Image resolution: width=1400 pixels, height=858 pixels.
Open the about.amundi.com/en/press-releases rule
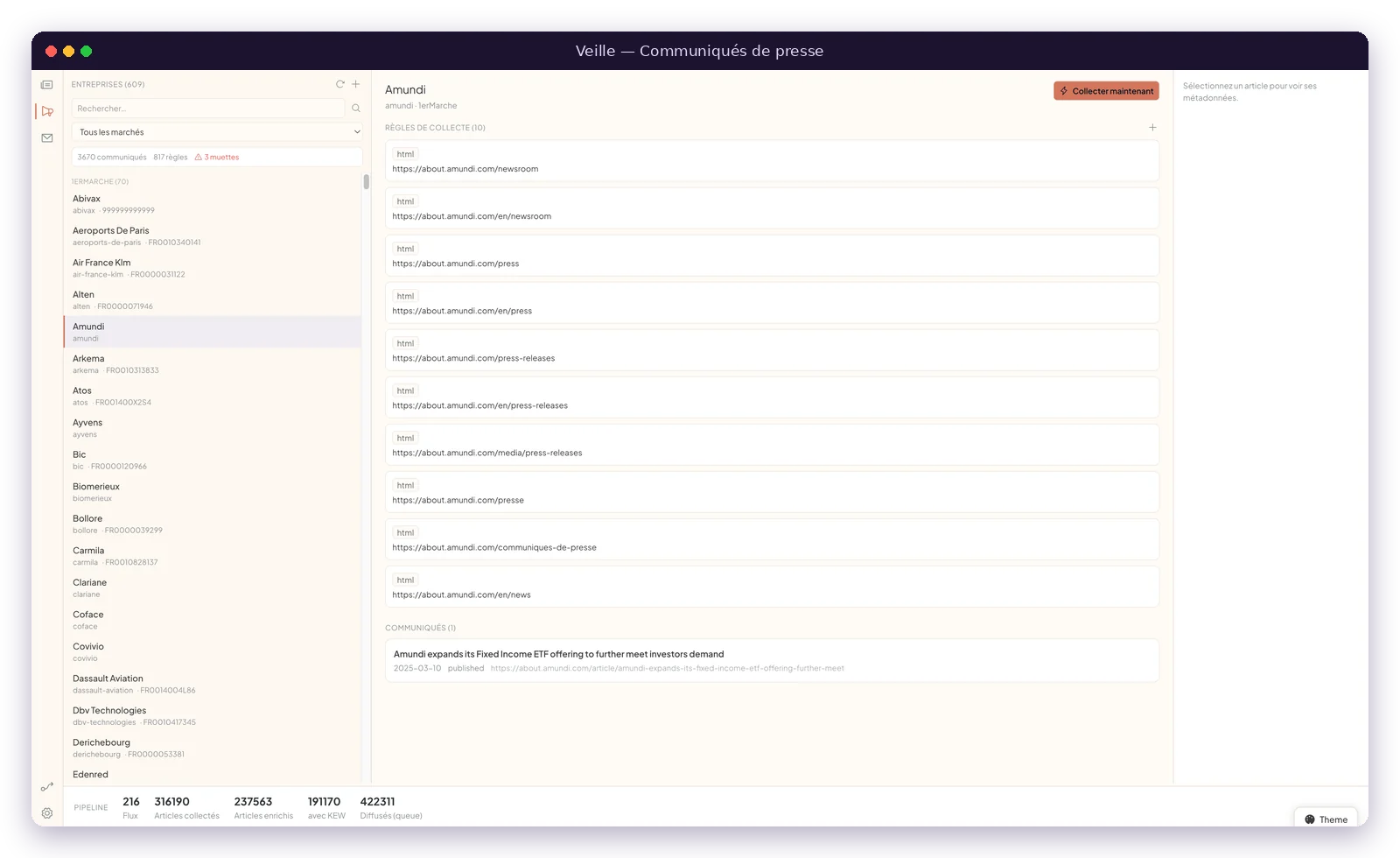(x=772, y=397)
